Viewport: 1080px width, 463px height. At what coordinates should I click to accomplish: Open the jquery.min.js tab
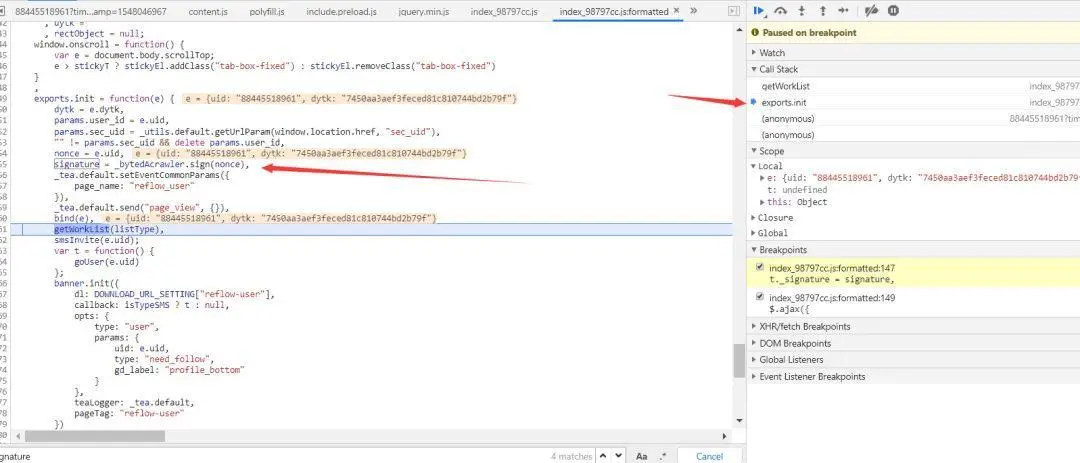tap(424, 12)
